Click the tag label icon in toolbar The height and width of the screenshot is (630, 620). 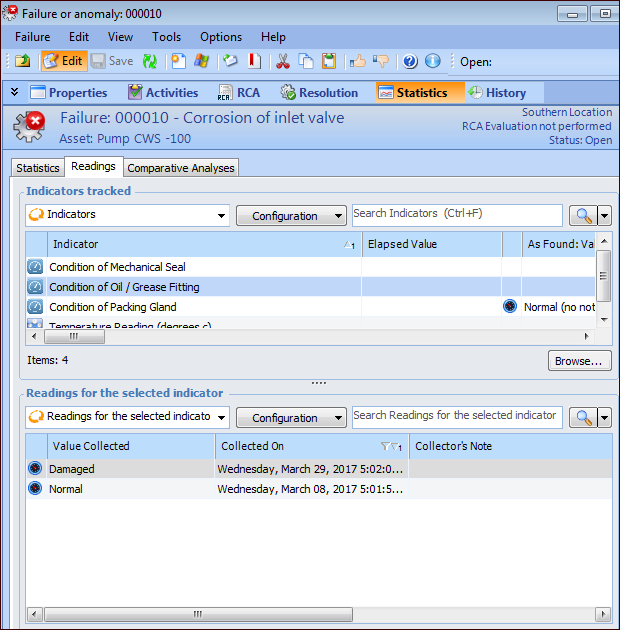(231, 61)
